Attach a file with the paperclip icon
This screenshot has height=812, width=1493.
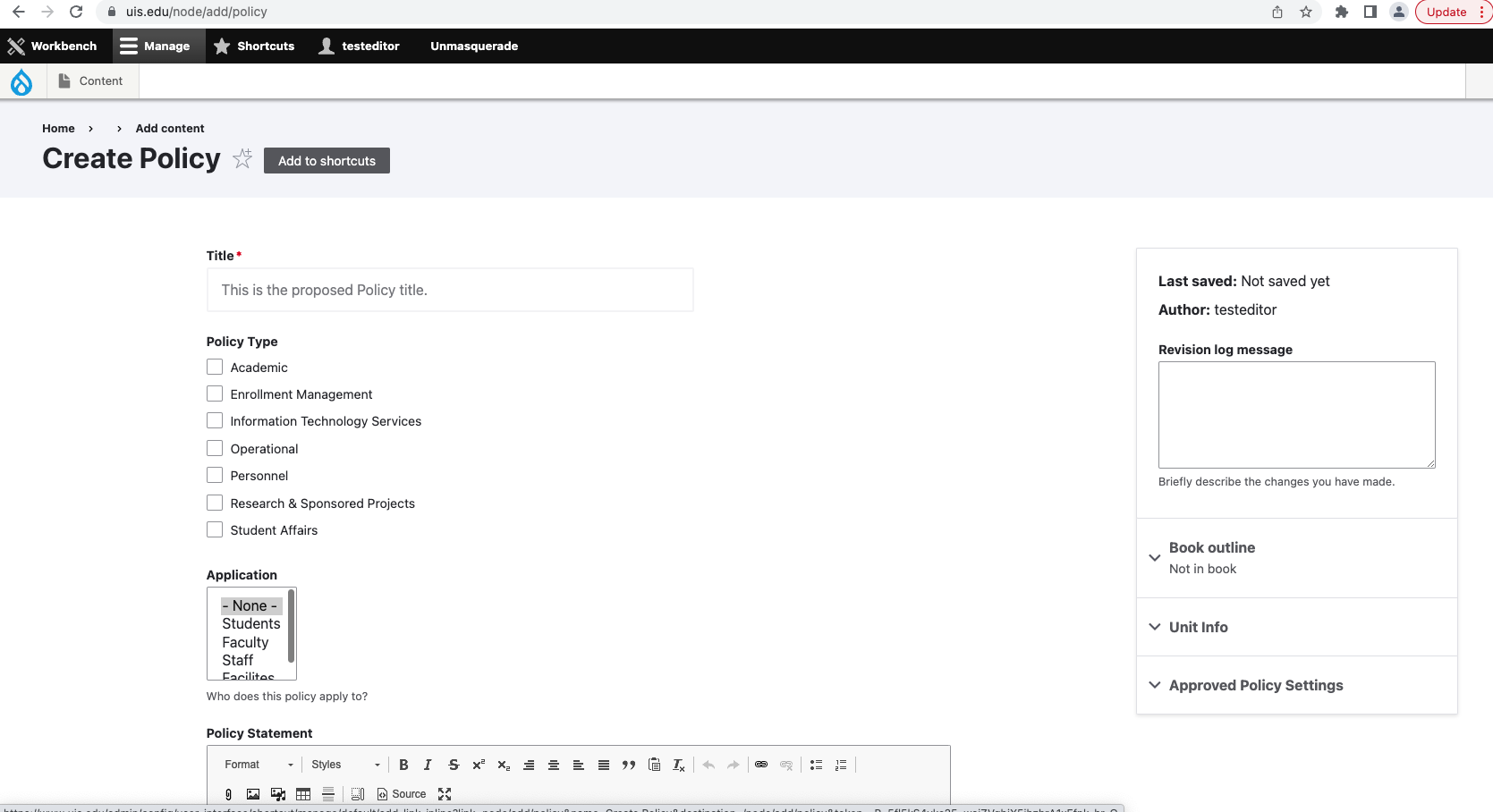(x=228, y=794)
